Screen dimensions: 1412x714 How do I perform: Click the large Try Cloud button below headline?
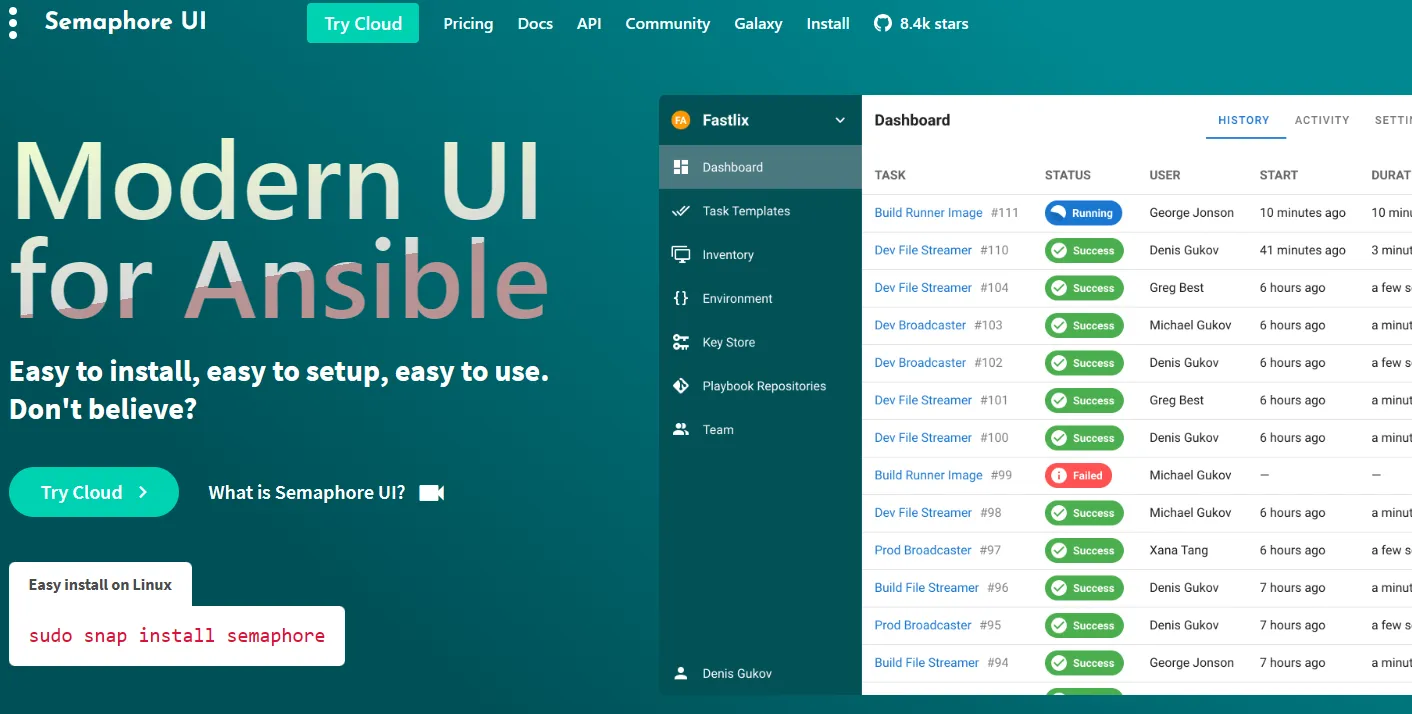pos(94,492)
